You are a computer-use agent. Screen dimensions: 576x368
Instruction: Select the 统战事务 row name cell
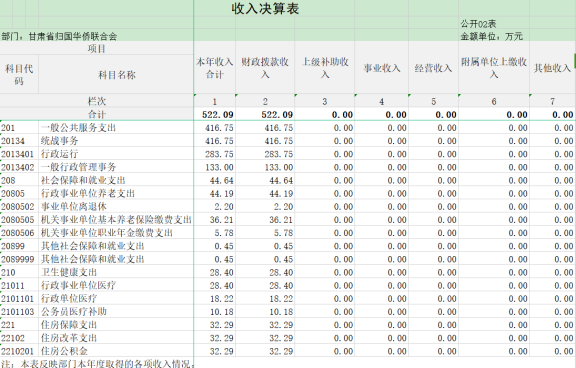tap(116, 141)
